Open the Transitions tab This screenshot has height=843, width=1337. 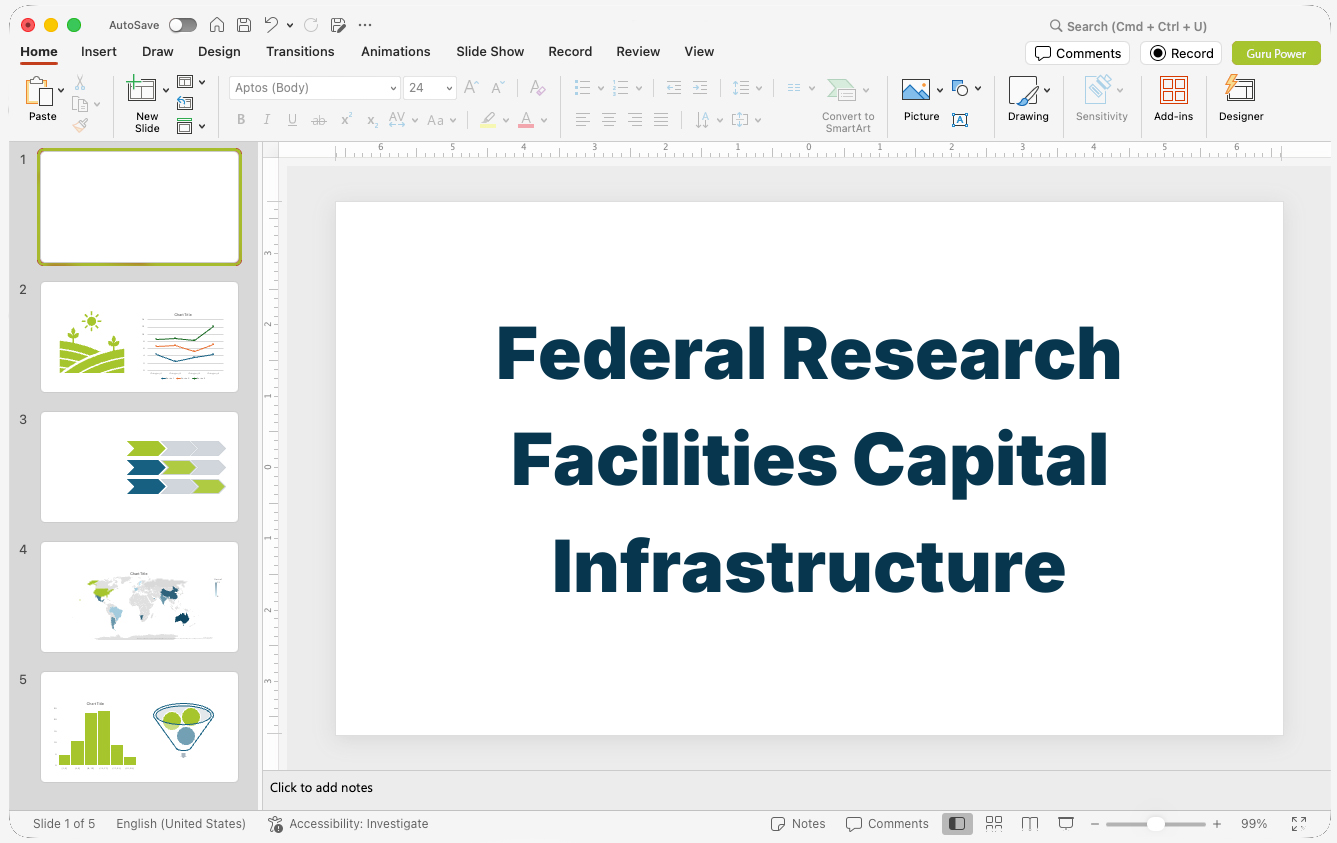(x=300, y=51)
